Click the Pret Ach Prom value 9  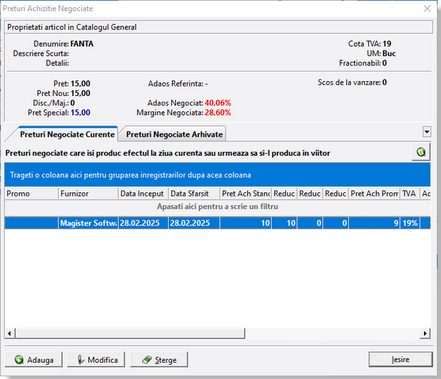tap(374, 223)
